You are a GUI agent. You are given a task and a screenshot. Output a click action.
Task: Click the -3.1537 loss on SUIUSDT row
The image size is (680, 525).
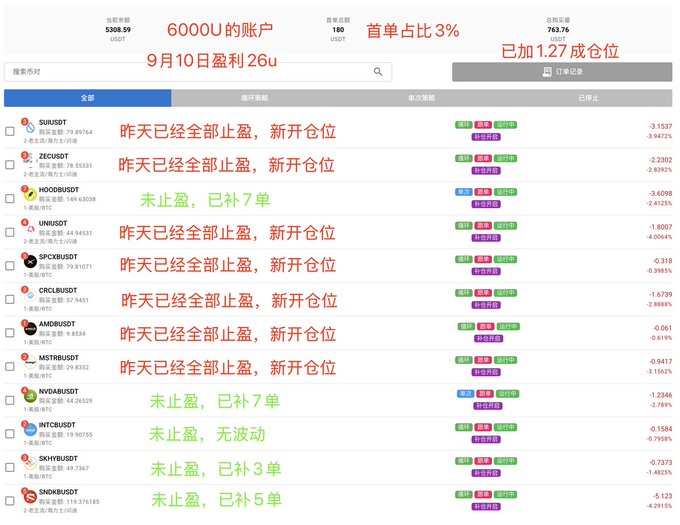pos(660,127)
